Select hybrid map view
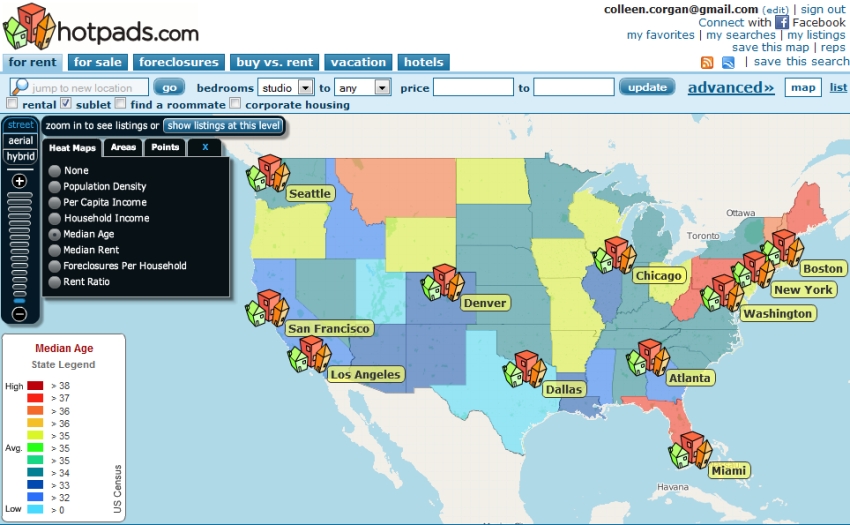 click(21, 156)
